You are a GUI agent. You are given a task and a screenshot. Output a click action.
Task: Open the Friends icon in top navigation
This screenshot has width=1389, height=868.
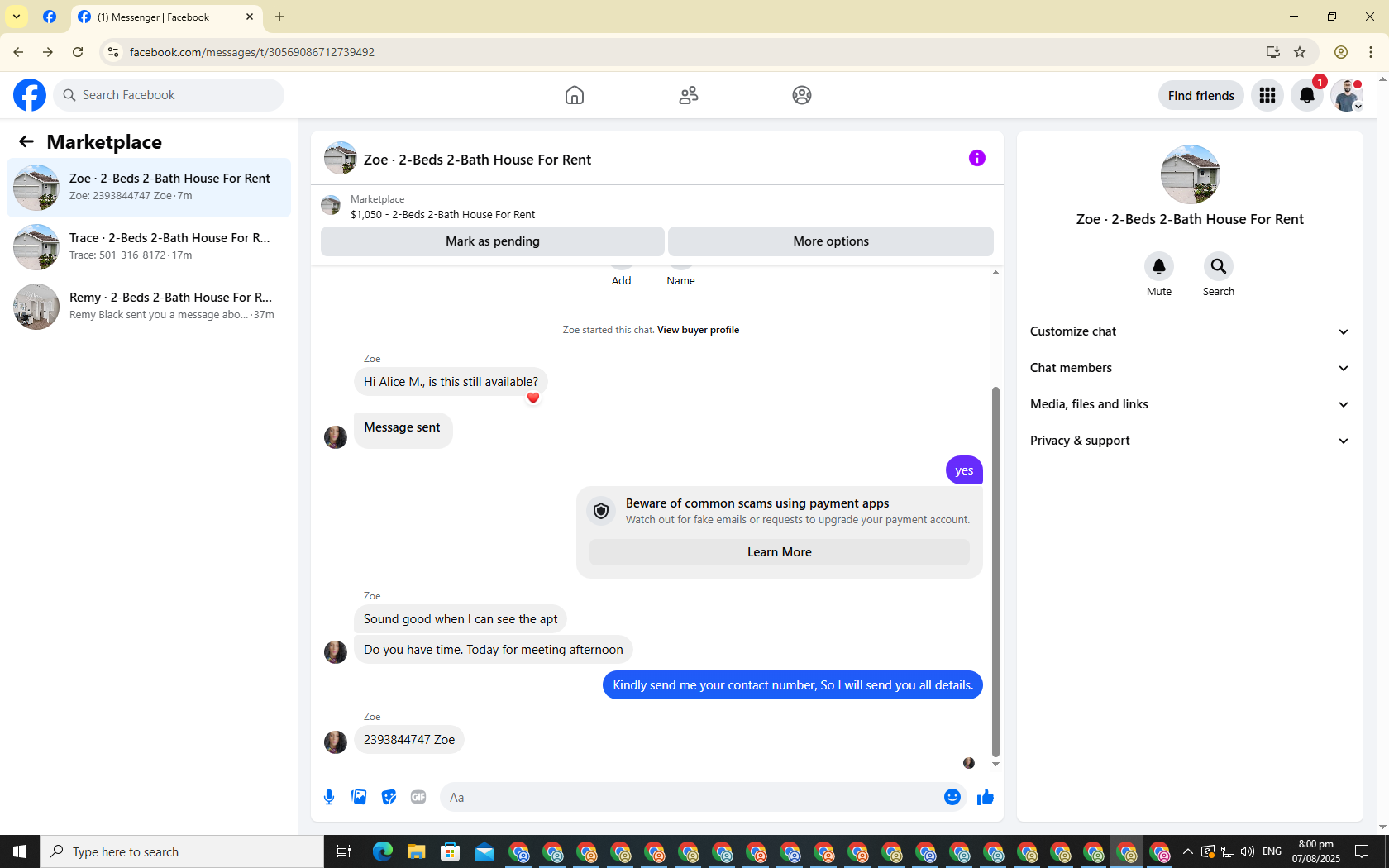click(x=689, y=95)
